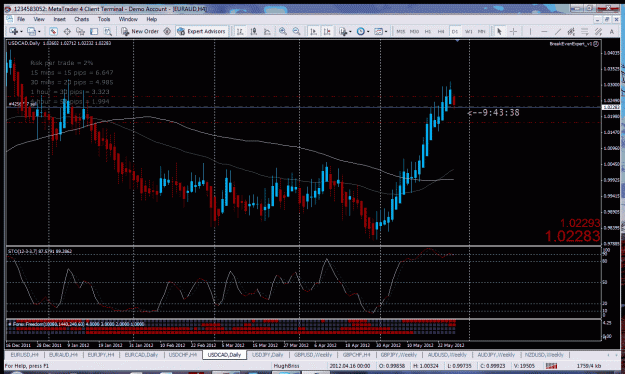625x374 pixels.
Task: Toggle the Market Watch window icon
Action: point(53,31)
